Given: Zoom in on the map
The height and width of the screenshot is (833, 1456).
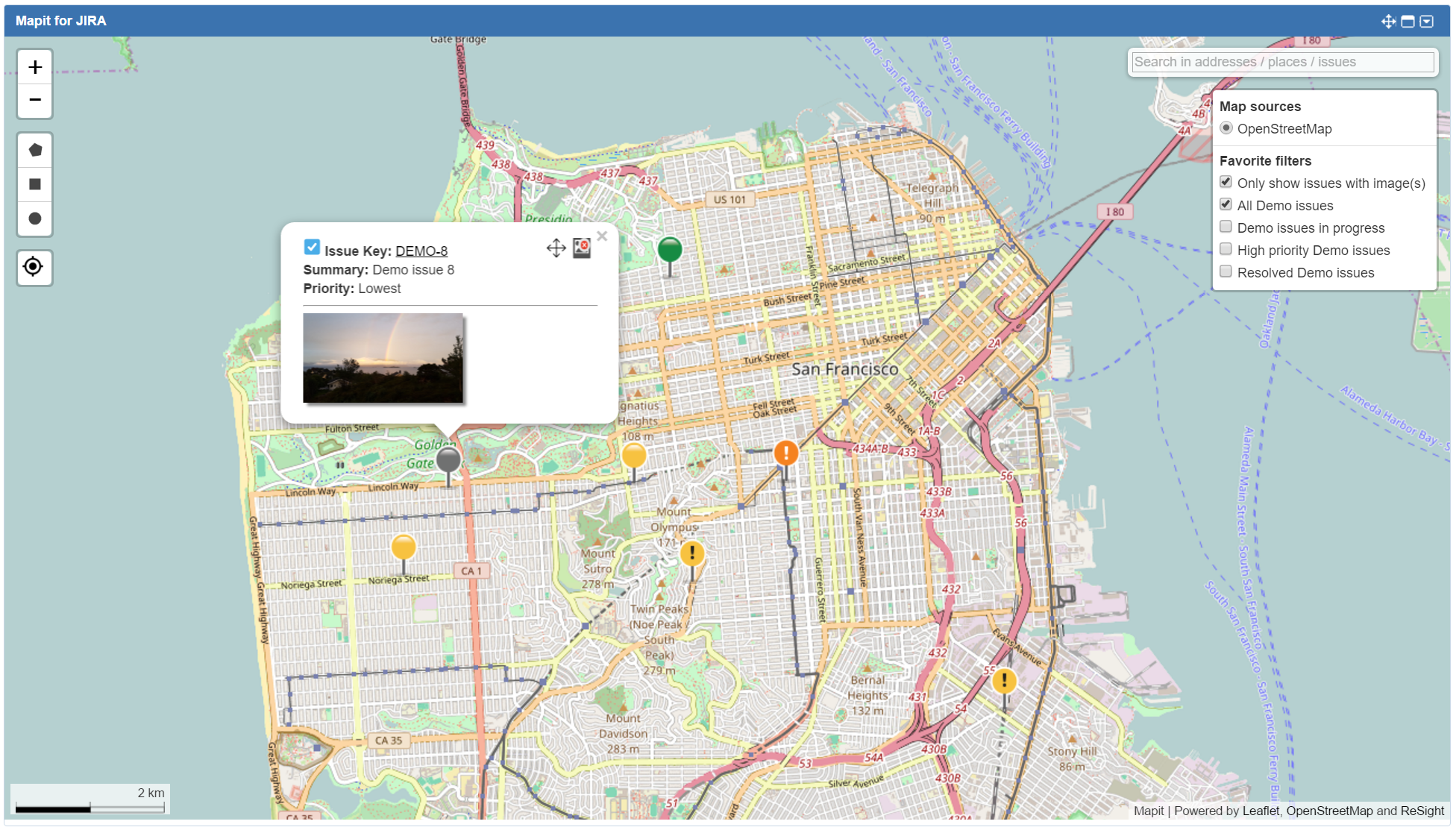Looking at the screenshot, I should click(34, 68).
